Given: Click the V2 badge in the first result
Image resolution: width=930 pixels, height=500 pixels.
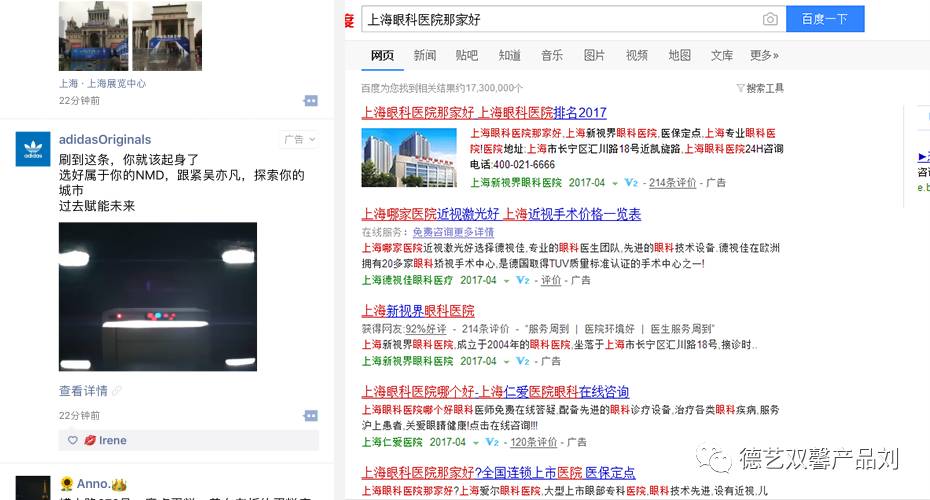Looking at the screenshot, I should [631, 183].
